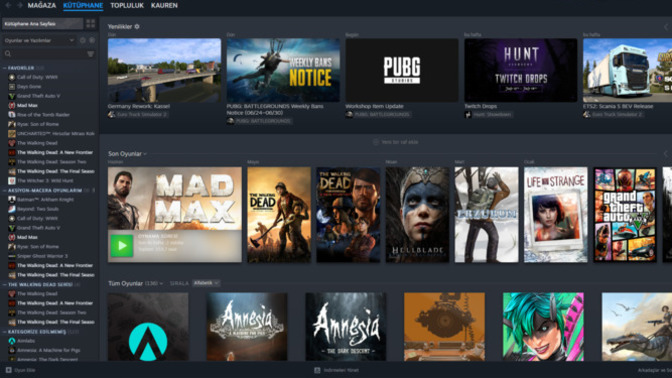Select The Witcher 3: Wild Hunt
Image resolution: width=672 pixels, height=378 pixels.
45,181
